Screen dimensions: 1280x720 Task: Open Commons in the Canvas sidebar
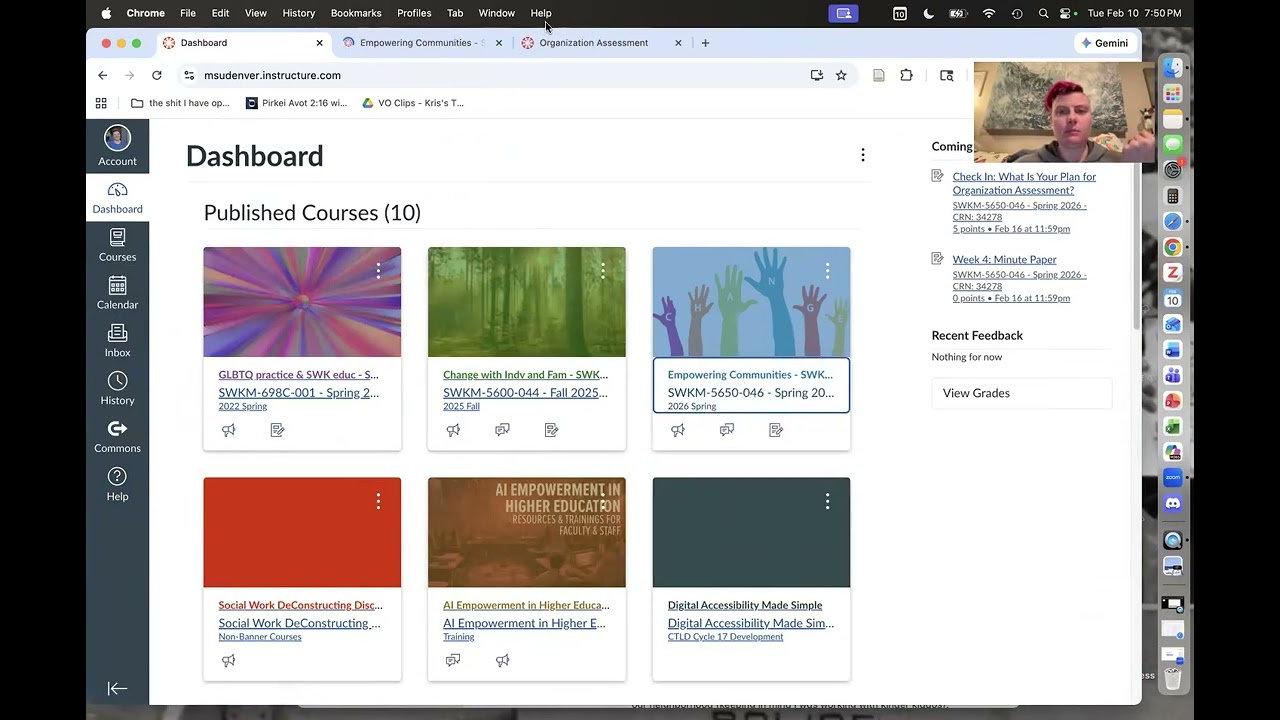pyautogui.click(x=117, y=437)
